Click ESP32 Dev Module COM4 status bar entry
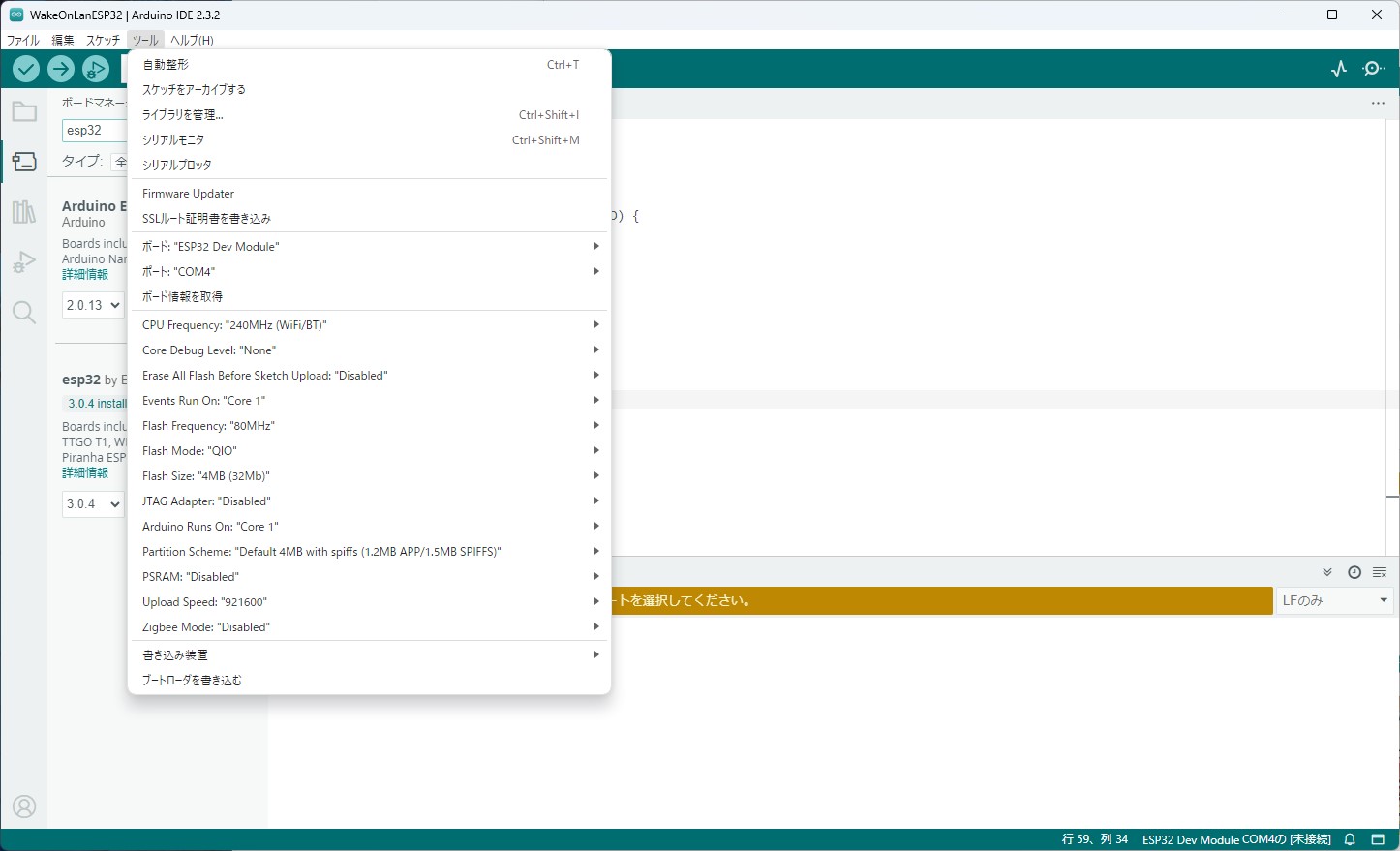Viewport: 1400px width, 851px height. [1236, 839]
